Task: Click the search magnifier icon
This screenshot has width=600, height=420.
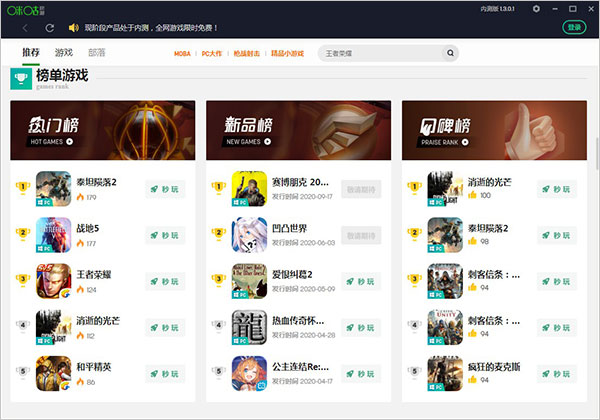Action: (x=450, y=53)
